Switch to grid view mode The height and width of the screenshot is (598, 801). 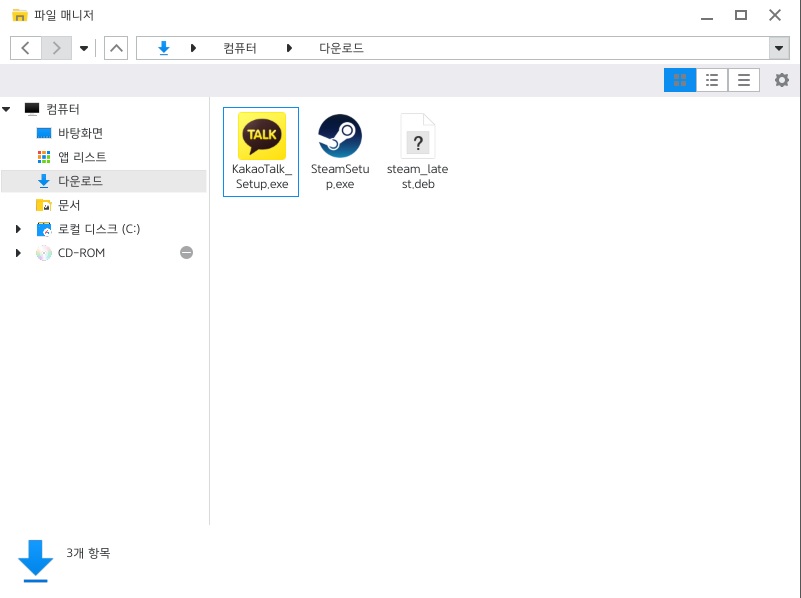679,80
